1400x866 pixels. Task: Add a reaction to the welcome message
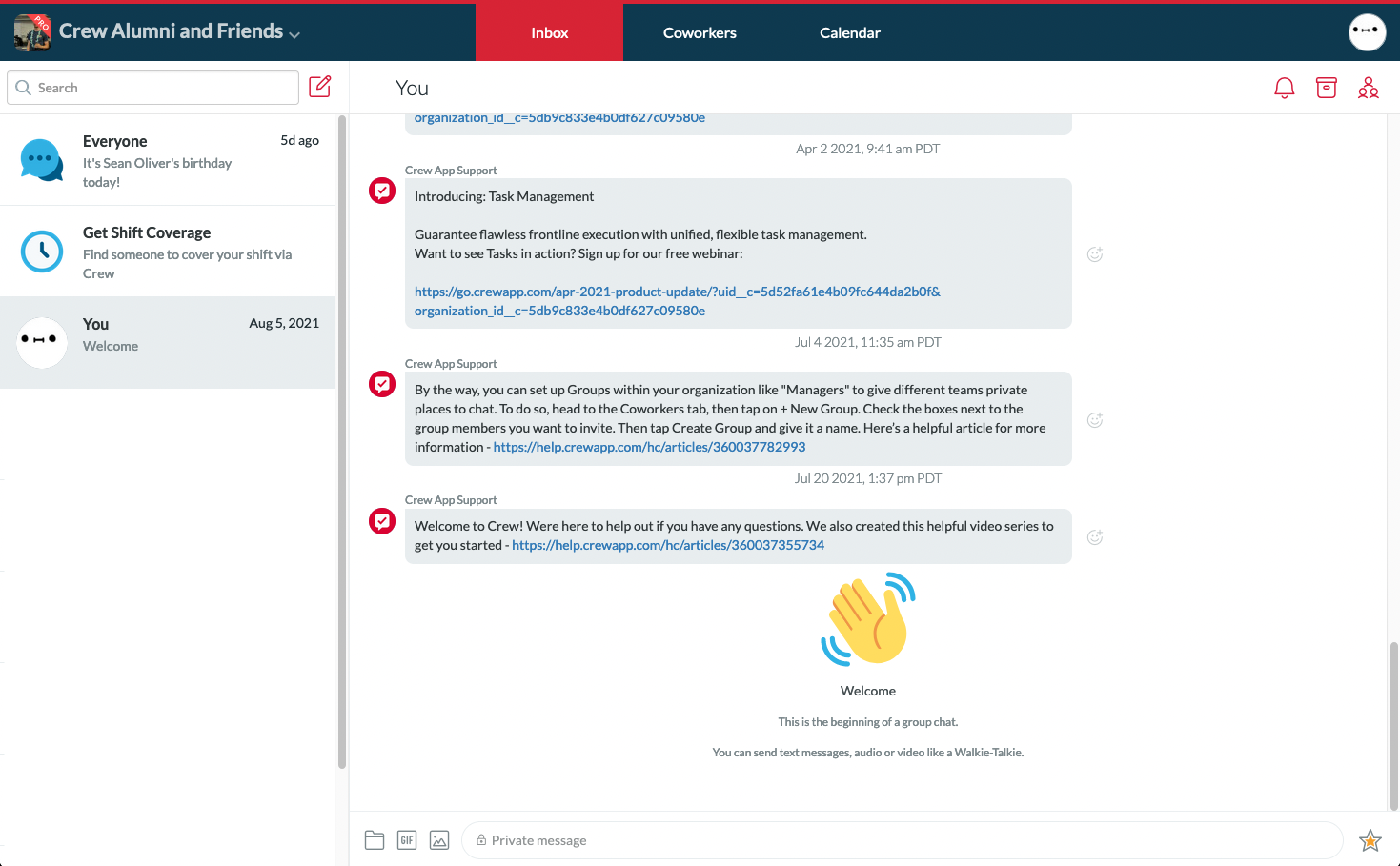[x=1094, y=536]
